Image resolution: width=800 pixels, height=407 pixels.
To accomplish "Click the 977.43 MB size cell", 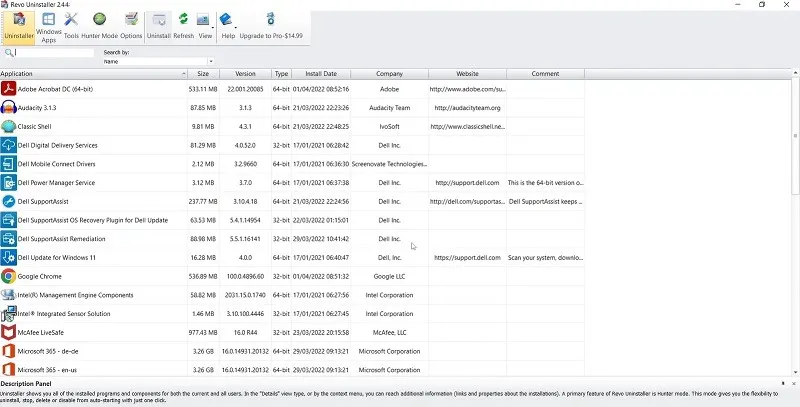I will point(203,333).
